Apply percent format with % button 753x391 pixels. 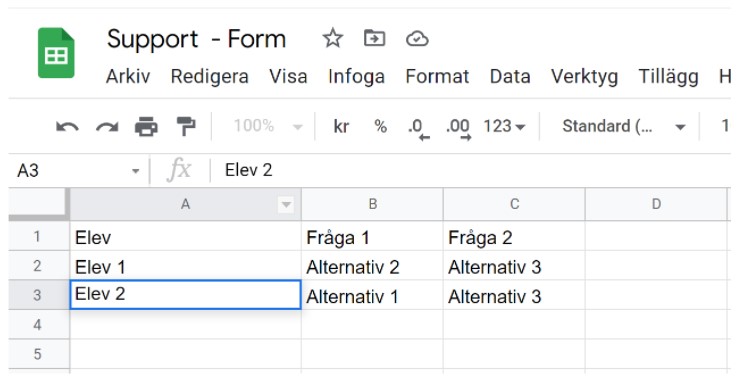tap(380, 126)
